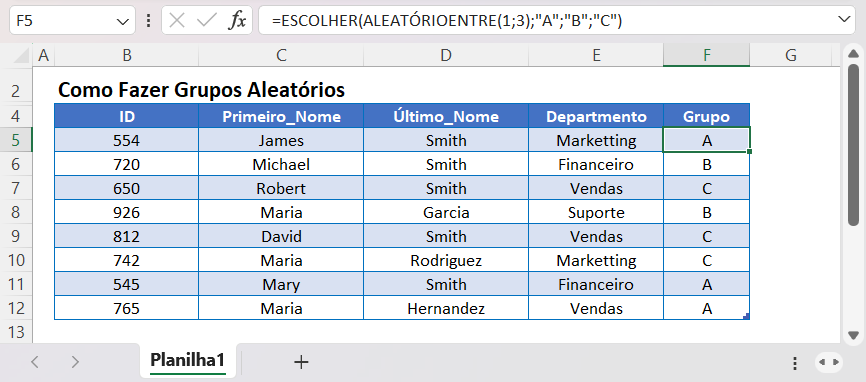Select the cell containing Hernandez
Viewport: 866px width, 382px height.
pyautogui.click(x=446, y=308)
